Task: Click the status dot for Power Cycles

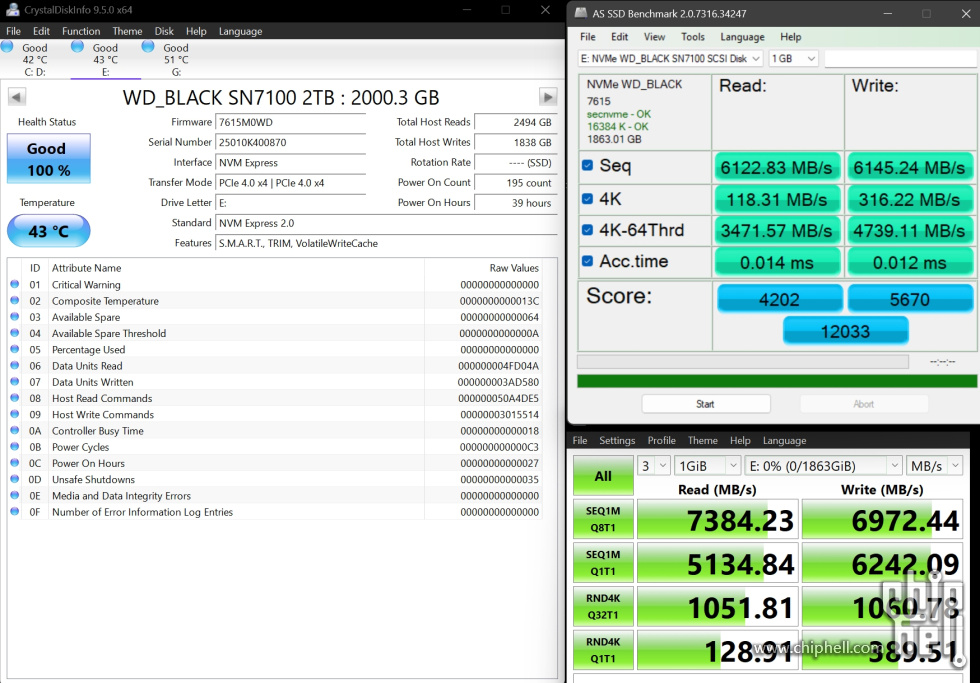Action: [x=14, y=447]
